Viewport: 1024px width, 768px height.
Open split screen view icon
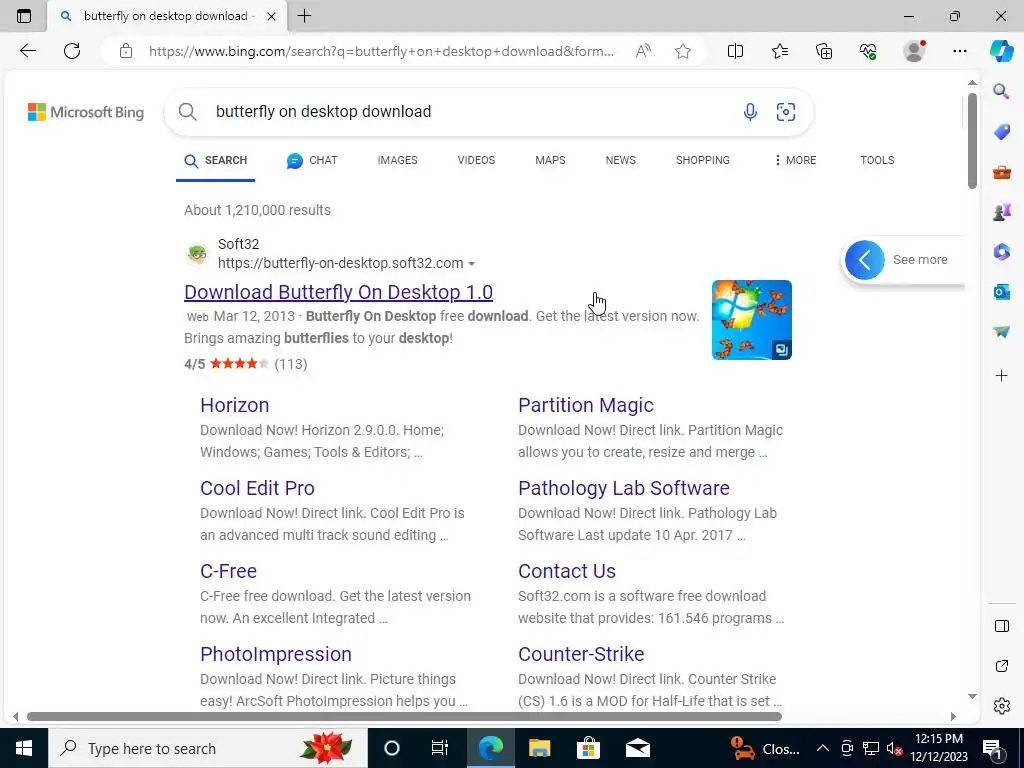pyautogui.click(x=735, y=51)
